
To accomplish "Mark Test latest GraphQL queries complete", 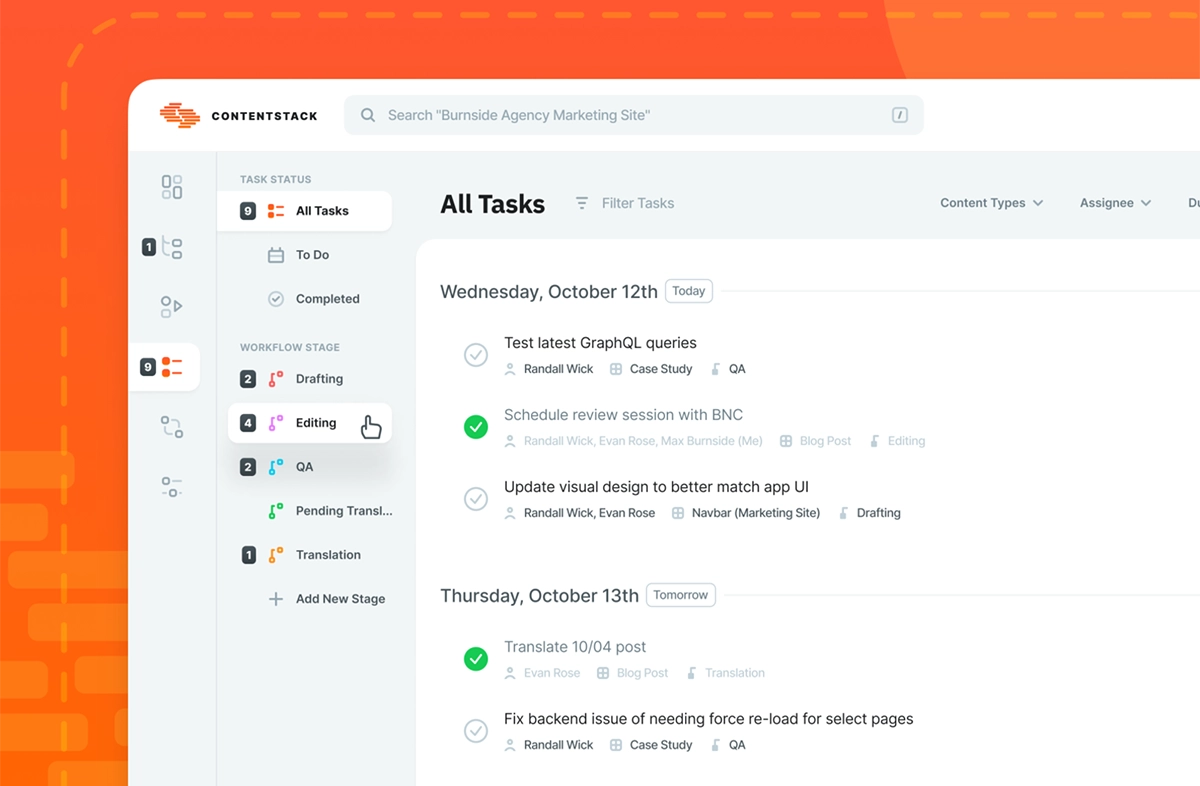I will pyautogui.click(x=476, y=355).
